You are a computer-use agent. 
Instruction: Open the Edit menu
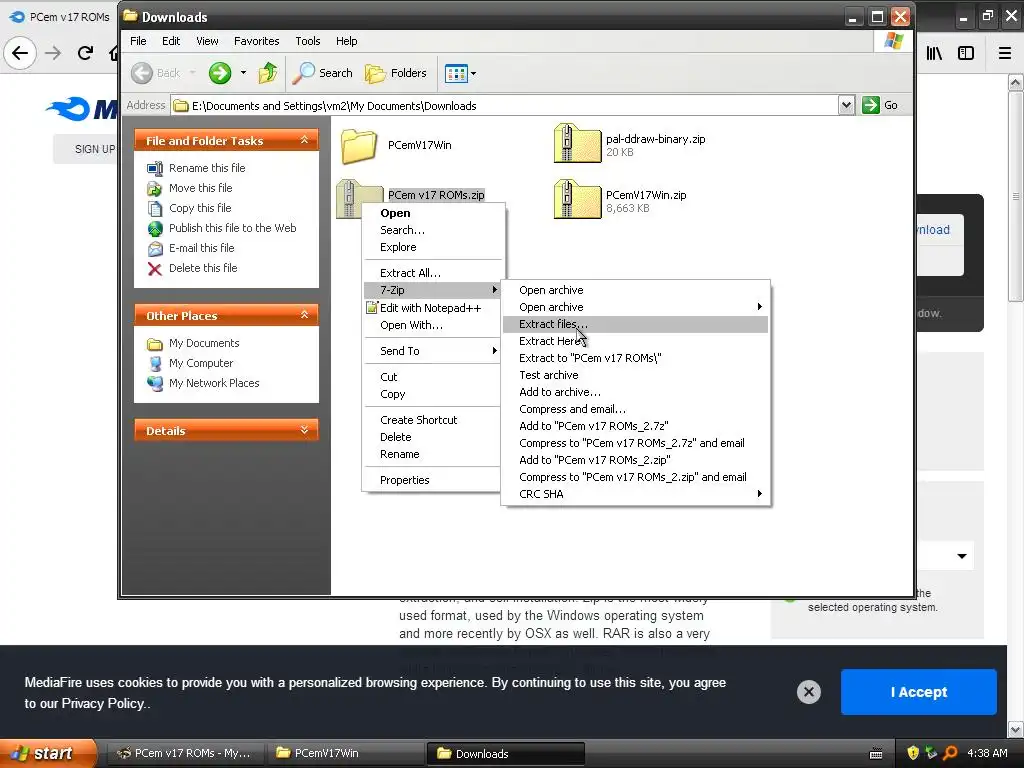tap(171, 41)
